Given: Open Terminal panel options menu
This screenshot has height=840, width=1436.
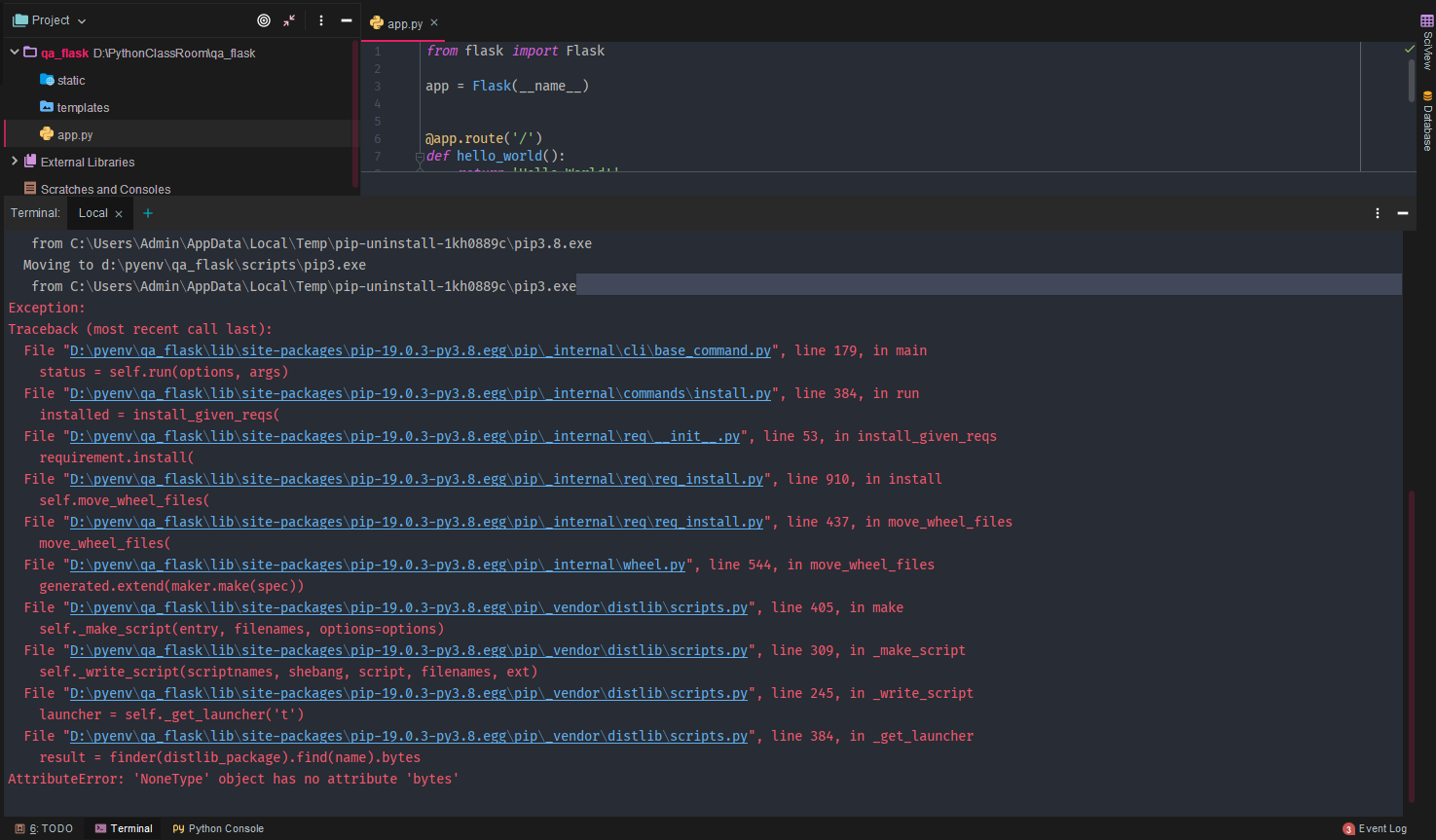Looking at the screenshot, I should pyautogui.click(x=1378, y=213).
